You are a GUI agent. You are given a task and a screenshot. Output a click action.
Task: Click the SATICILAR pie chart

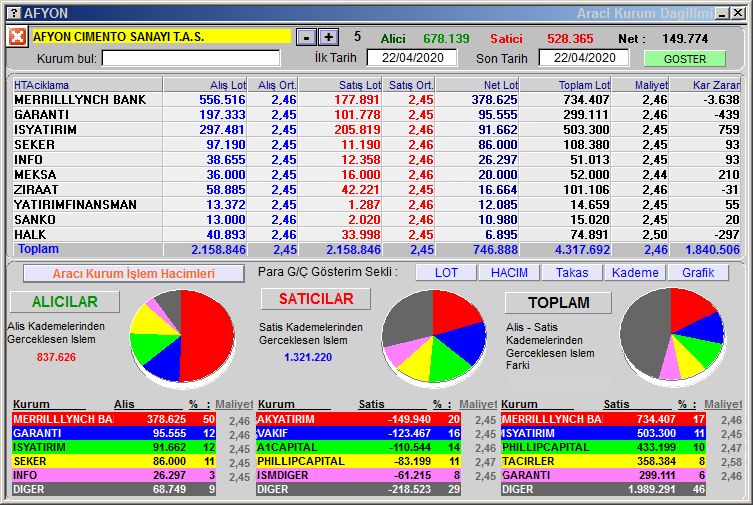click(434, 336)
